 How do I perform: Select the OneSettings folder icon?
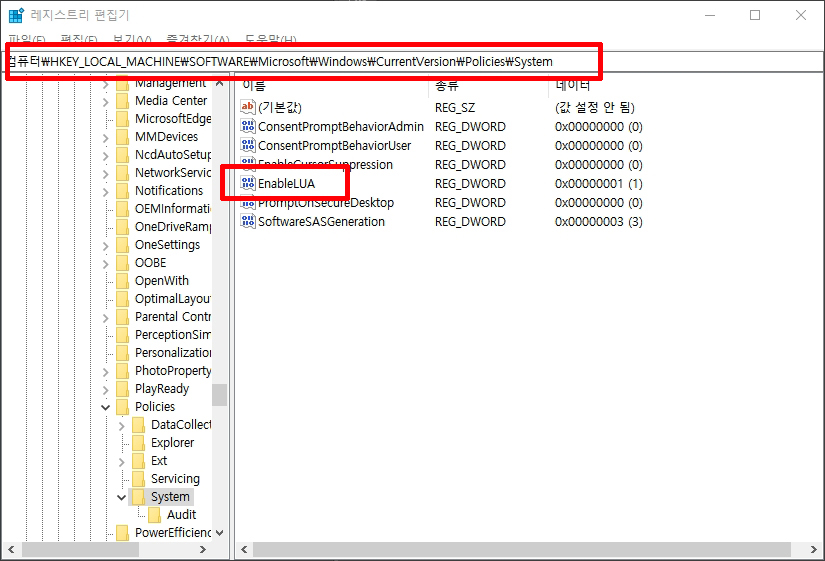click(x=122, y=245)
